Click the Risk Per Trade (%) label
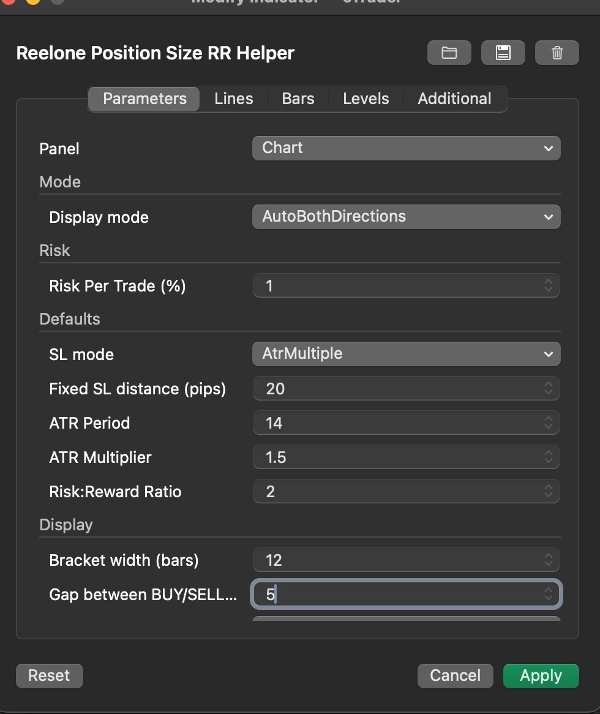Screen dimensions: 600x714 click(x=117, y=286)
